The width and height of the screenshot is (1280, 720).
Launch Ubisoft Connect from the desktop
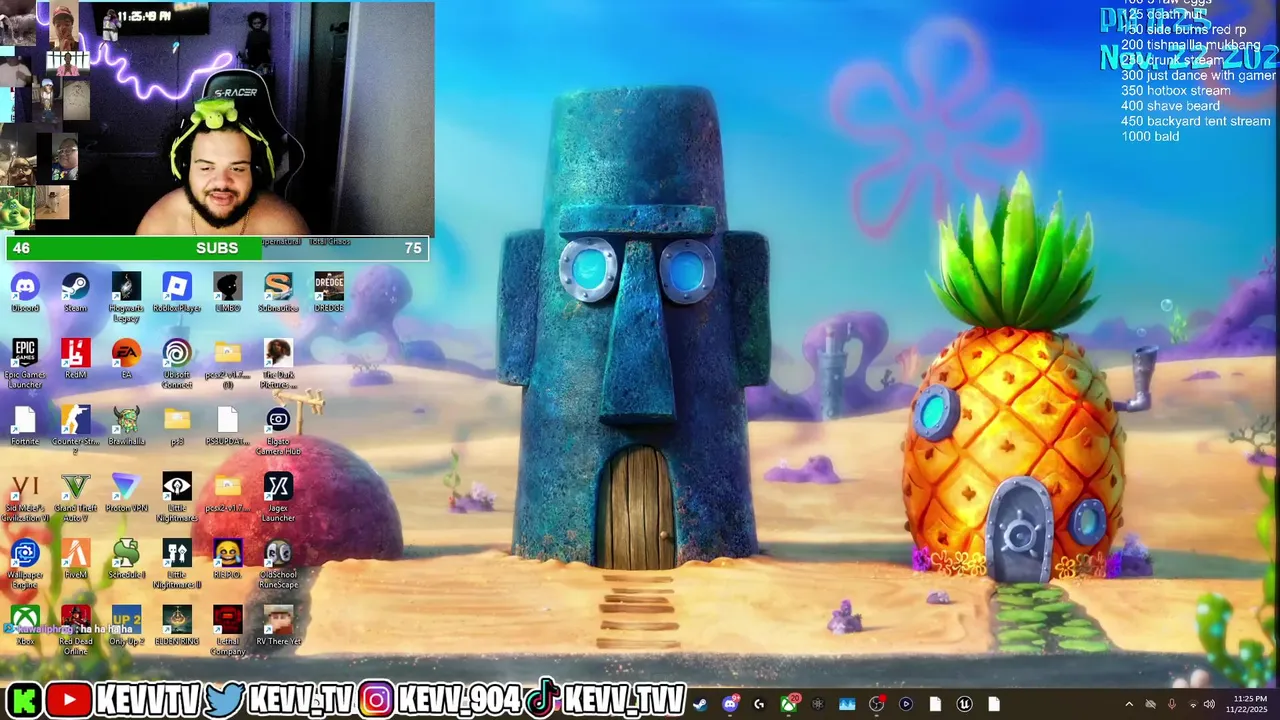(177, 364)
